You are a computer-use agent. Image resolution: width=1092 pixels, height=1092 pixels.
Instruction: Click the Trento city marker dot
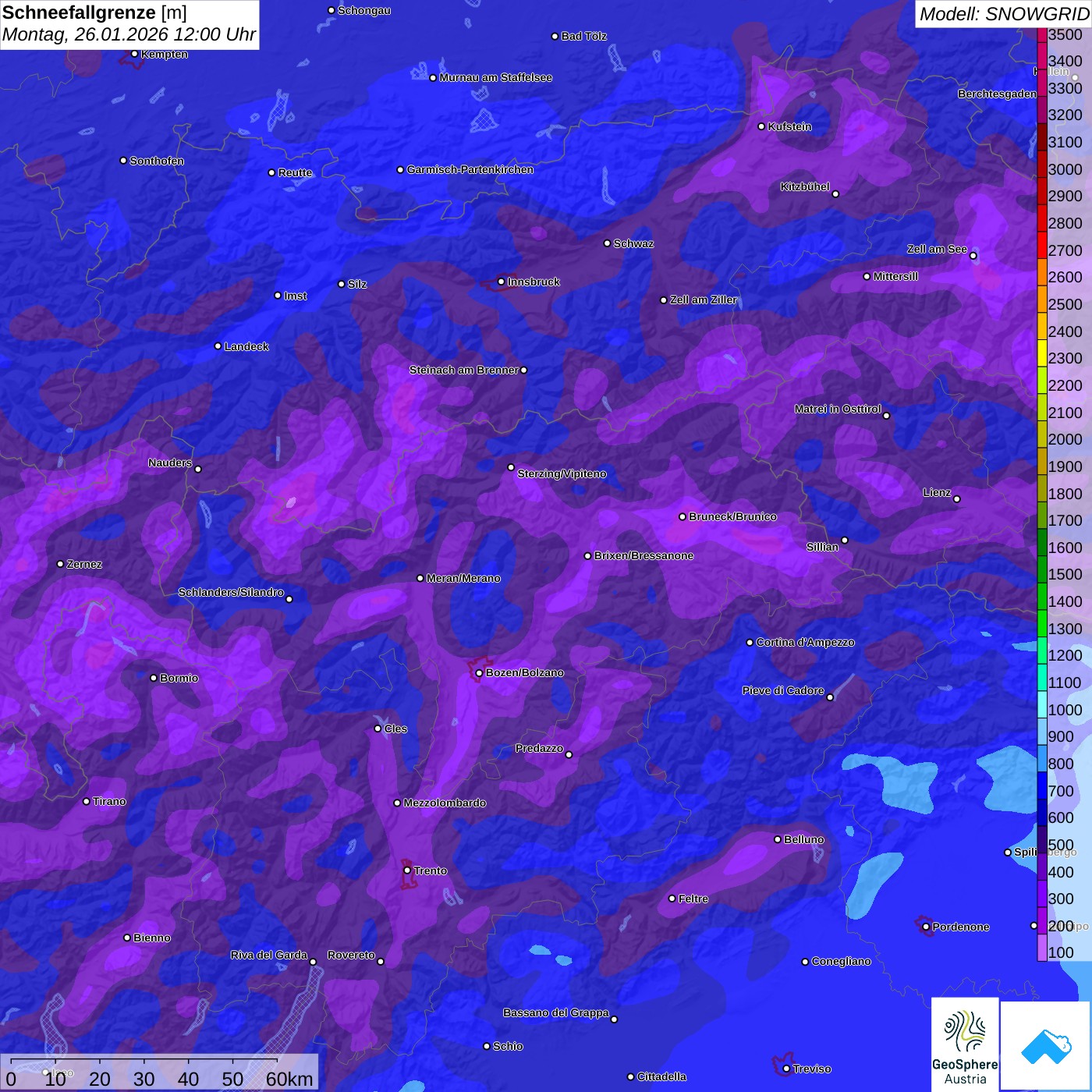tap(407, 870)
